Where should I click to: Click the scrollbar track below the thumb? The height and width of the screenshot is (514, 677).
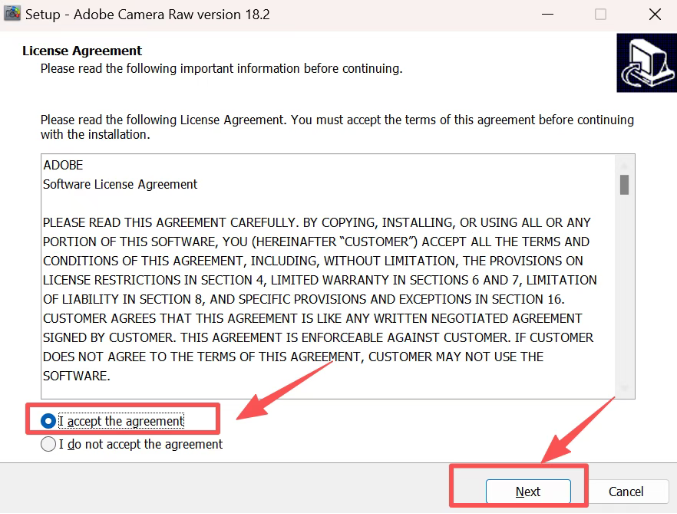click(624, 290)
